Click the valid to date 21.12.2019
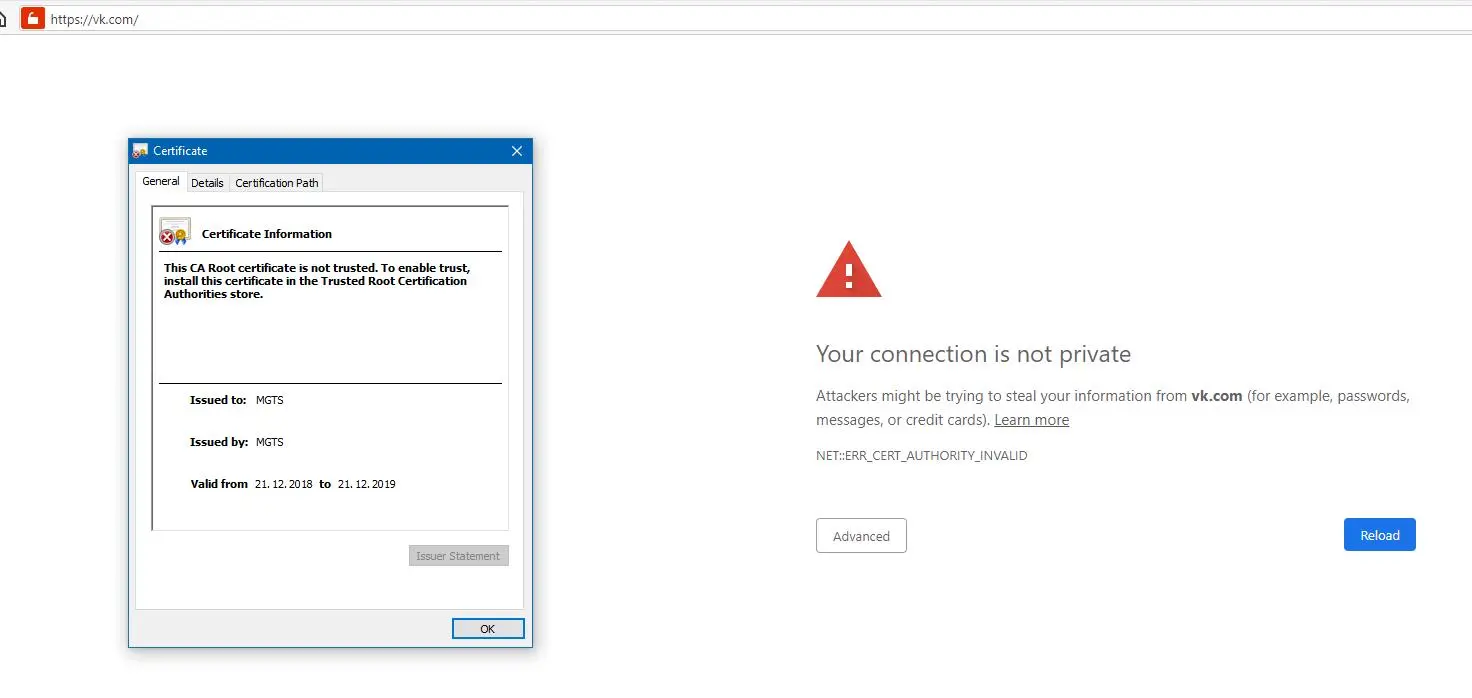This screenshot has height=698, width=1472. pos(367,484)
